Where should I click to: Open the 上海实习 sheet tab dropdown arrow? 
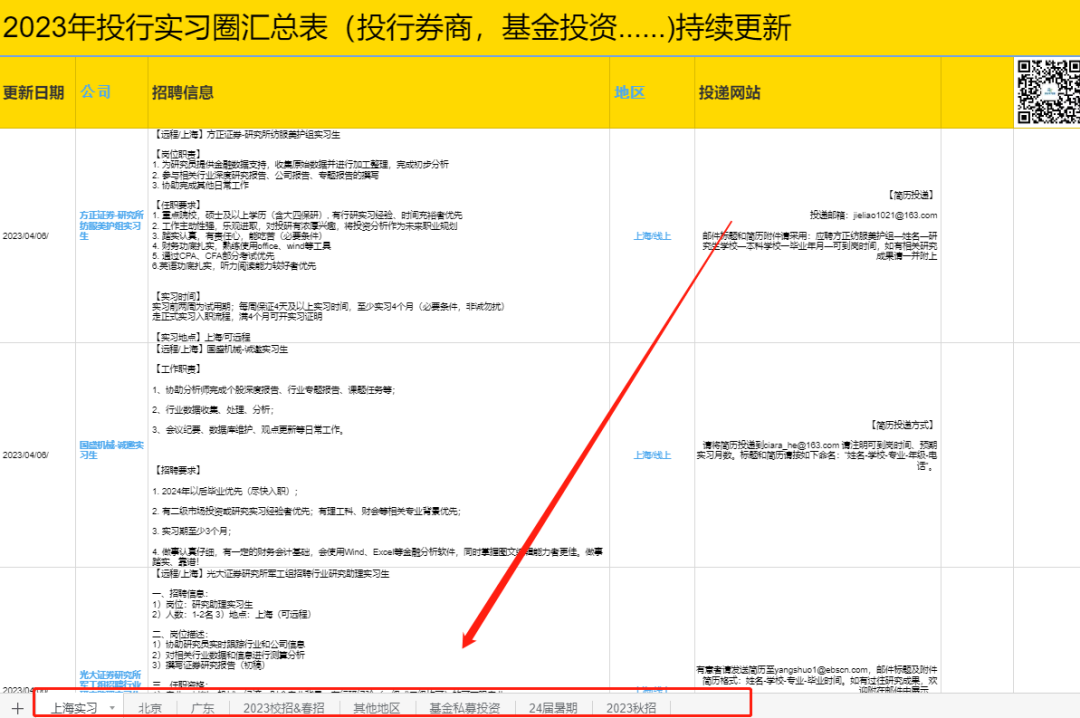pos(112,708)
